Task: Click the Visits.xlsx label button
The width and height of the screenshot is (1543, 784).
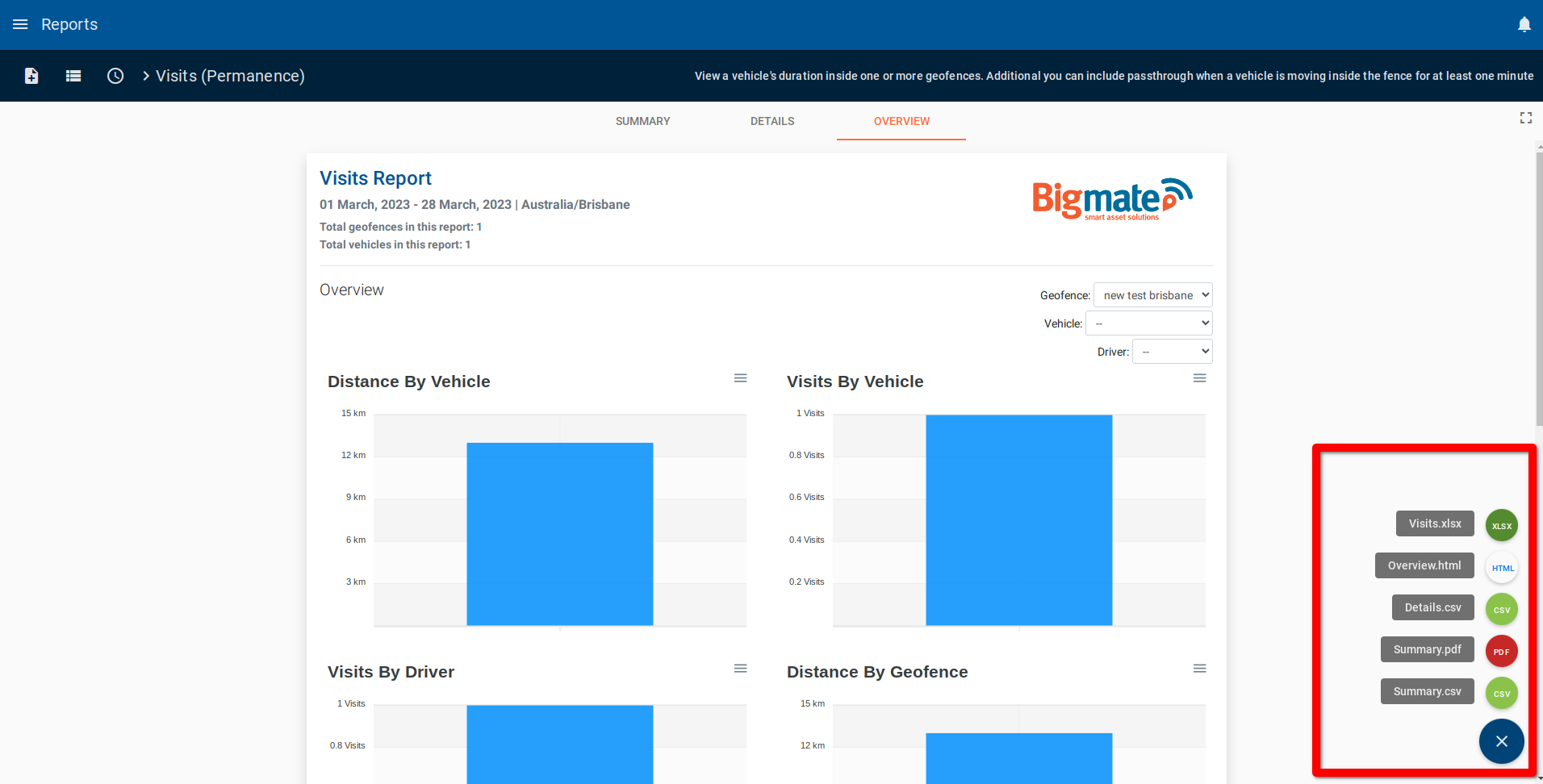Action: coord(1435,523)
